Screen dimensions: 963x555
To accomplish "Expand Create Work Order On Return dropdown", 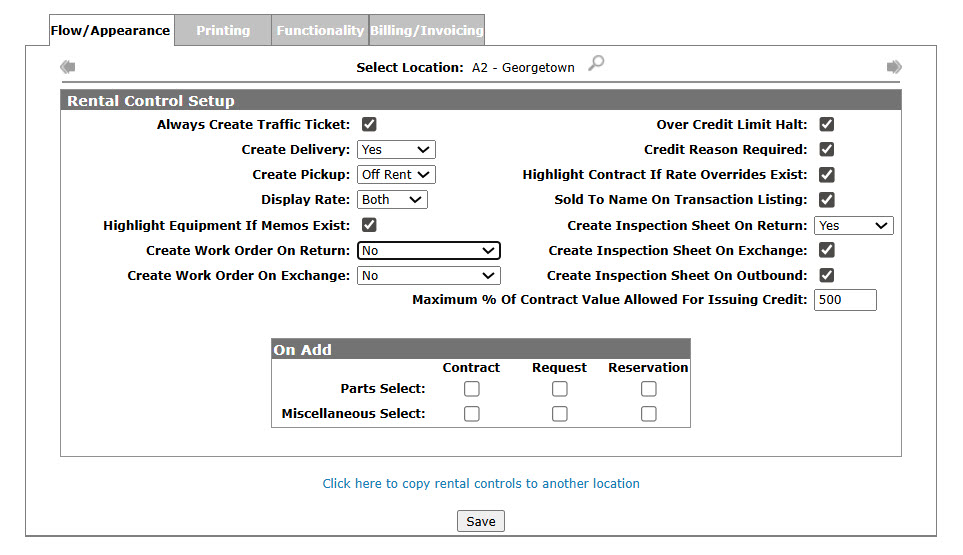I will [x=428, y=250].
